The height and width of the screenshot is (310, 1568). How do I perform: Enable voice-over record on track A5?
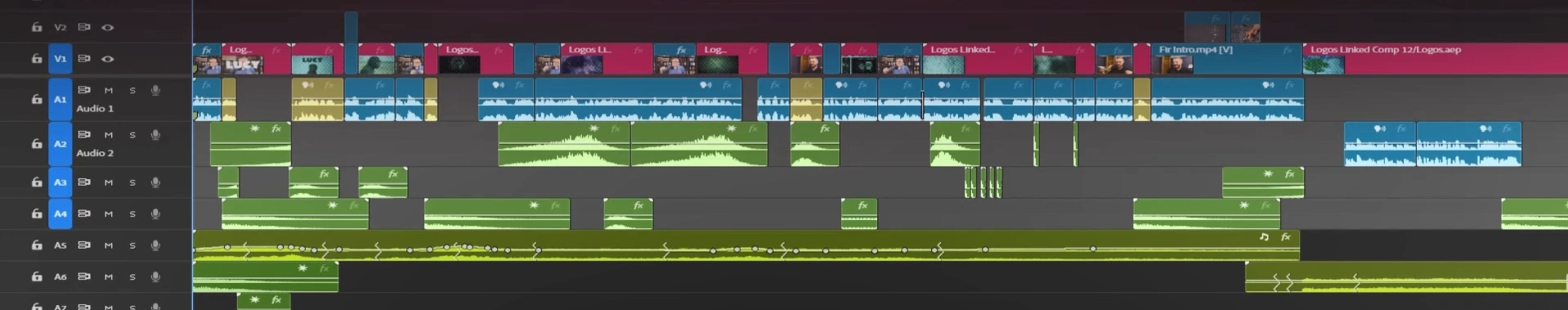pos(155,245)
